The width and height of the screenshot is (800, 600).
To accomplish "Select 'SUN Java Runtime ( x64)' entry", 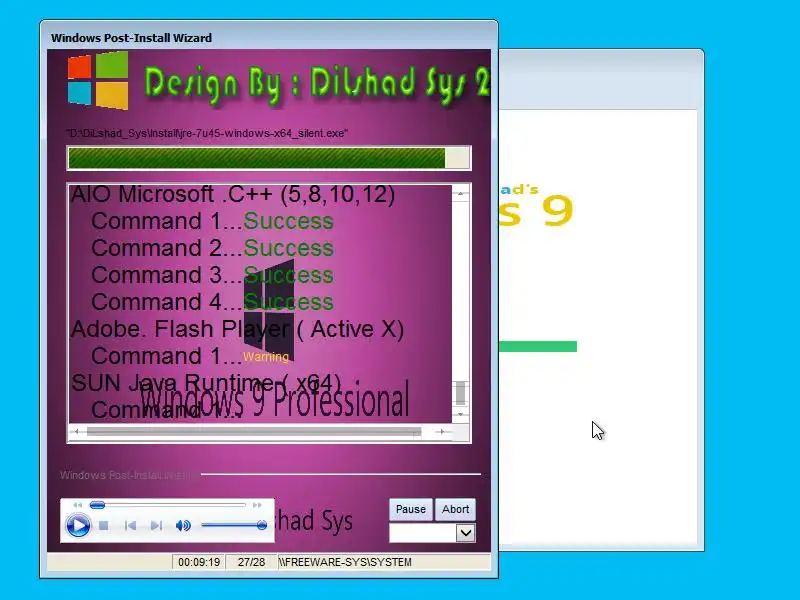I will pyautogui.click(x=206, y=383).
